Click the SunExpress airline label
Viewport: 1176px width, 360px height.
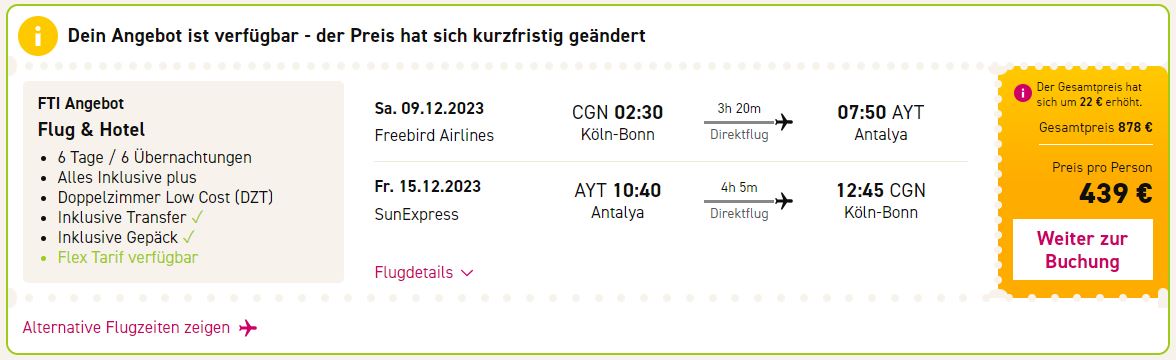(416, 214)
